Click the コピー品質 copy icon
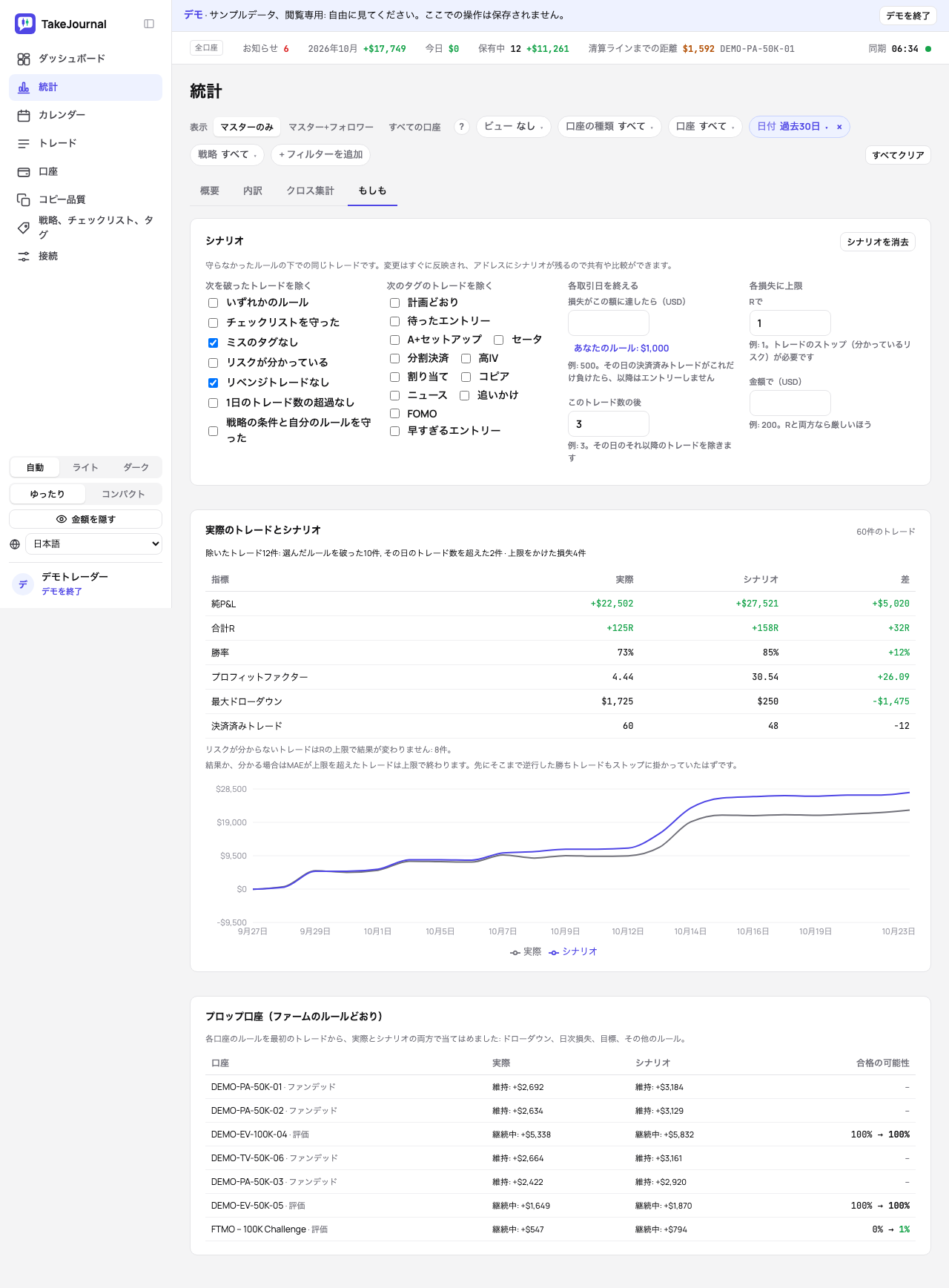Viewport: 949px width, 1288px height. point(24,199)
